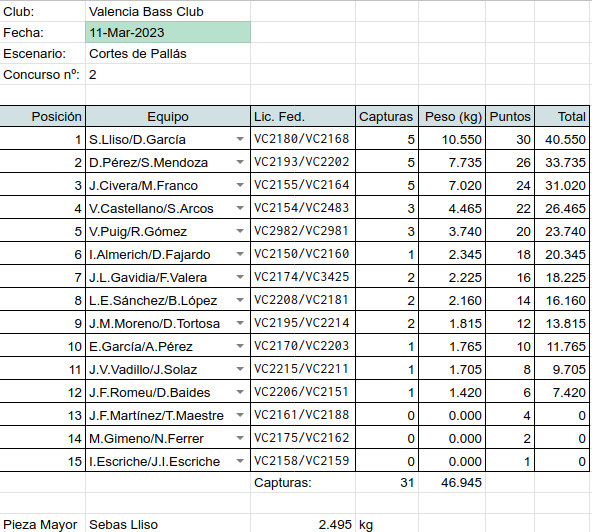592x532 pixels.
Task: Open dropdown for D.Pérez/S.Mendoza team
Action: coord(240,162)
